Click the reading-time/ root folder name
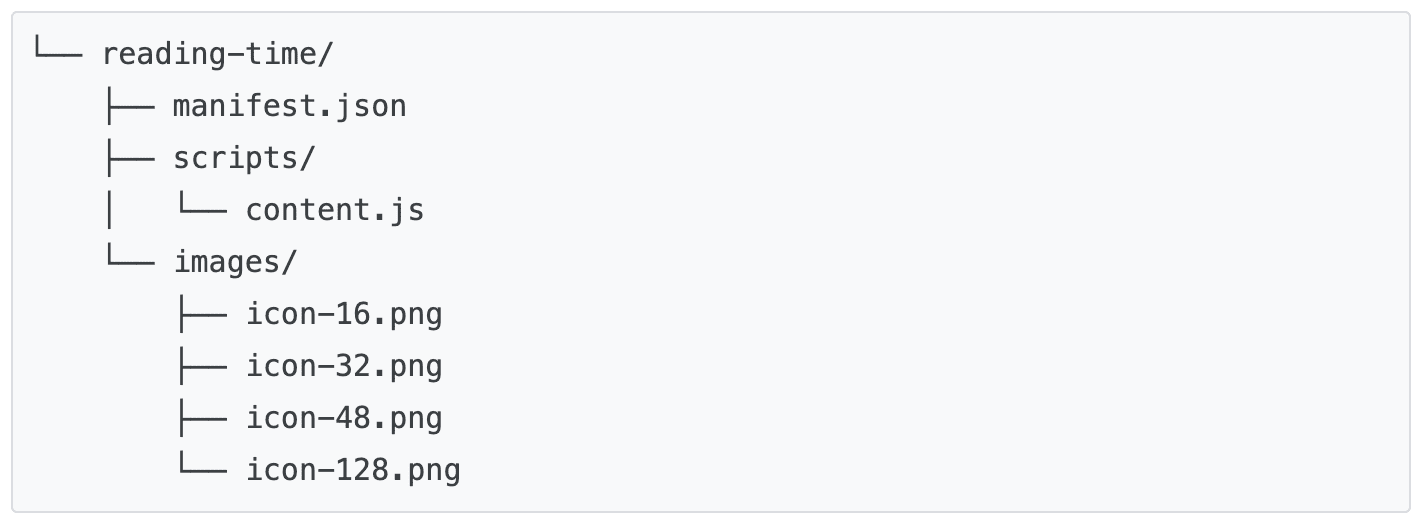 pos(216,54)
